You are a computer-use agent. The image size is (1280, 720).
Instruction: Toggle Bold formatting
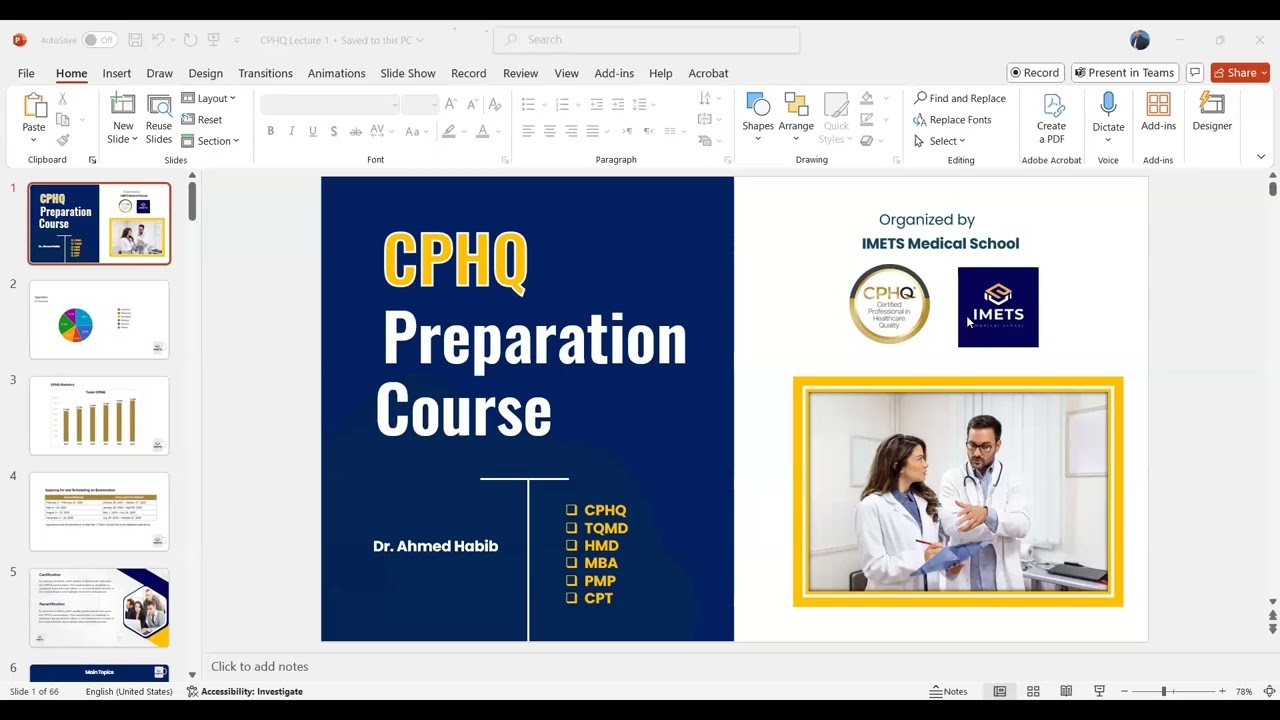tap(270, 131)
